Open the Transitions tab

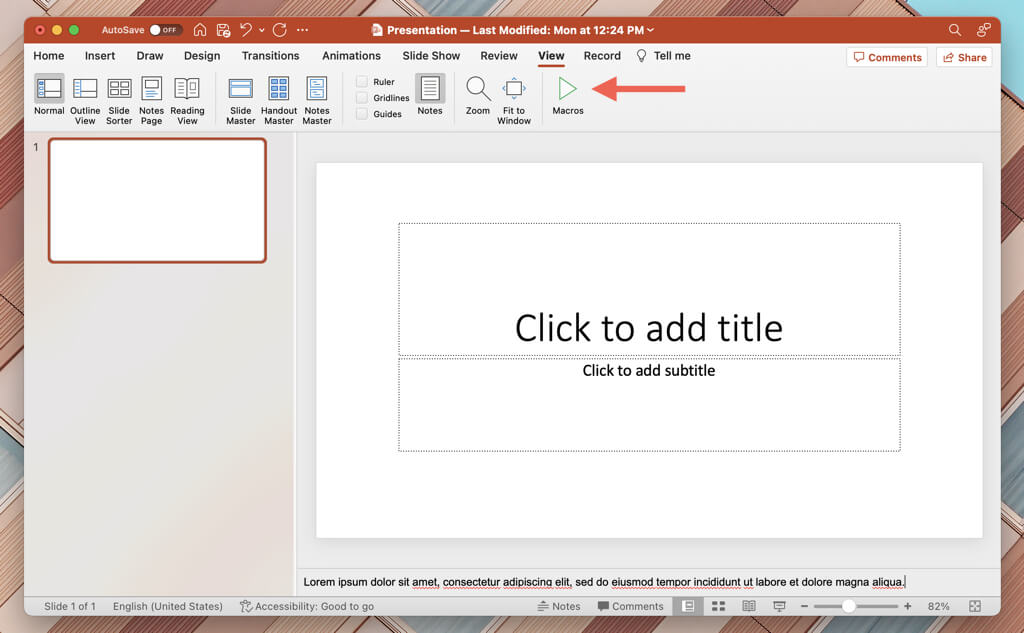pyautogui.click(x=270, y=56)
